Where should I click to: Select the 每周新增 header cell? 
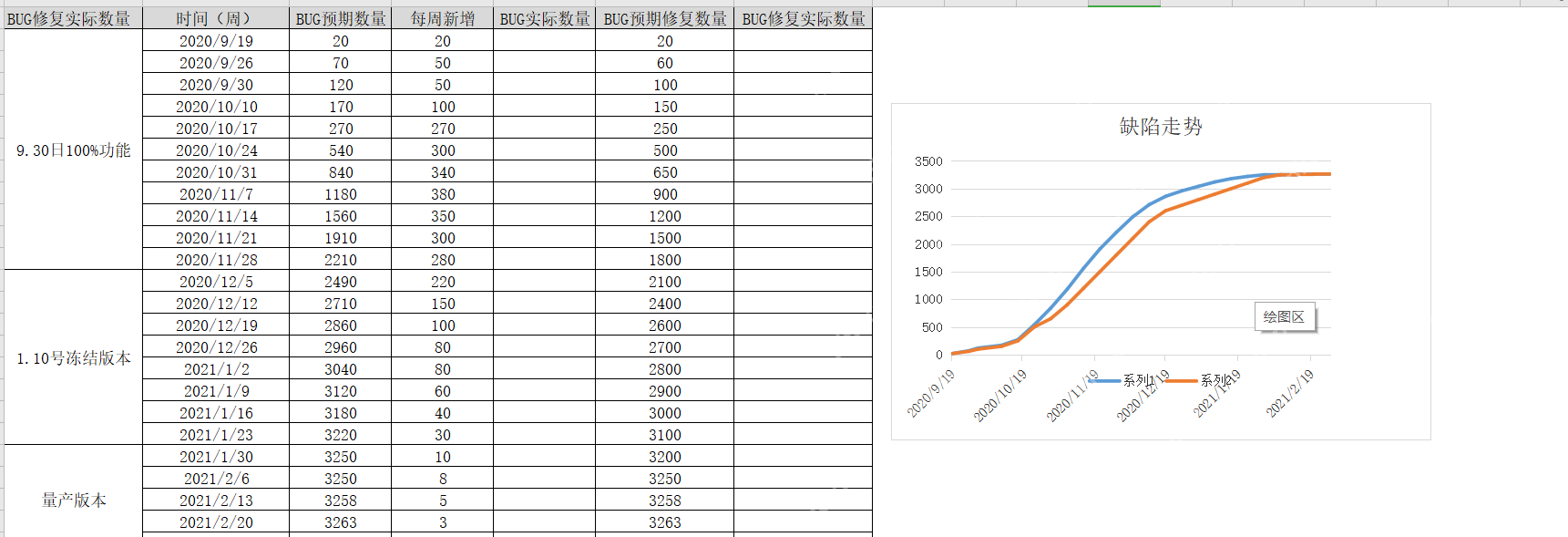(x=443, y=18)
